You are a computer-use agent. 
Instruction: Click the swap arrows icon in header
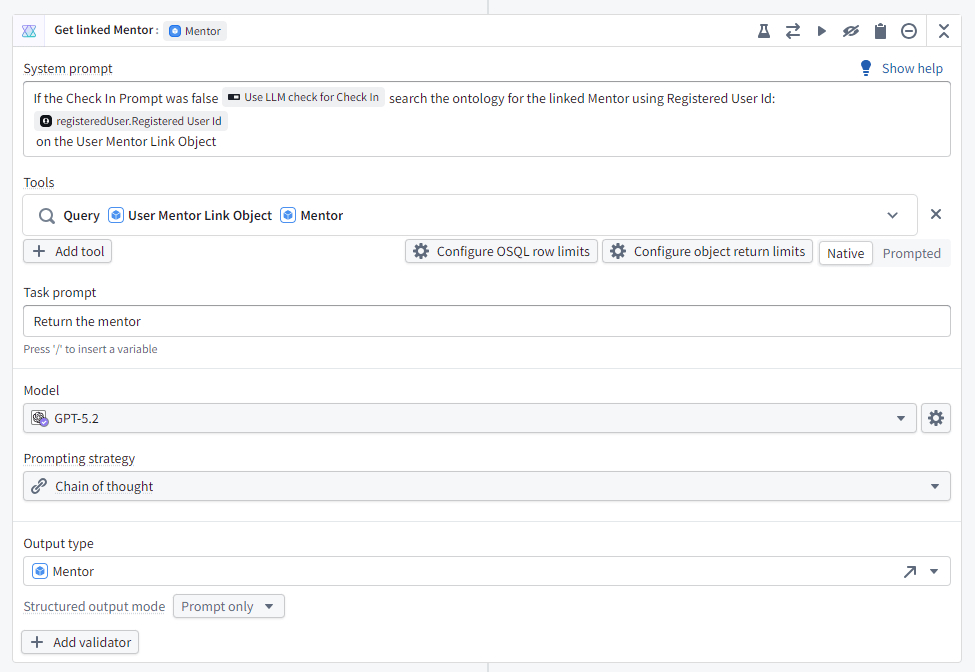coord(793,31)
